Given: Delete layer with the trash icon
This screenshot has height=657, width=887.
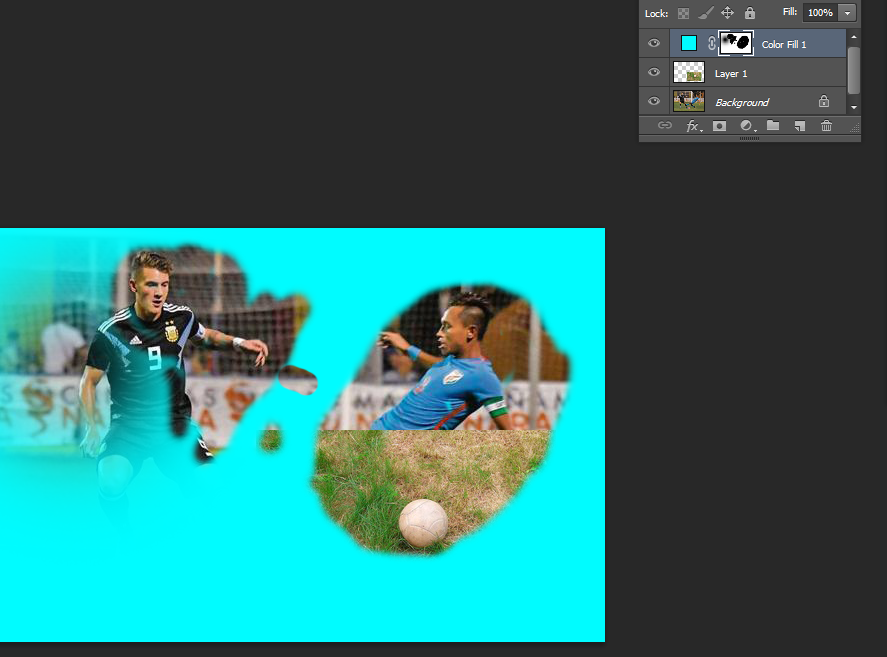Looking at the screenshot, I should click(x=826, y=126).
